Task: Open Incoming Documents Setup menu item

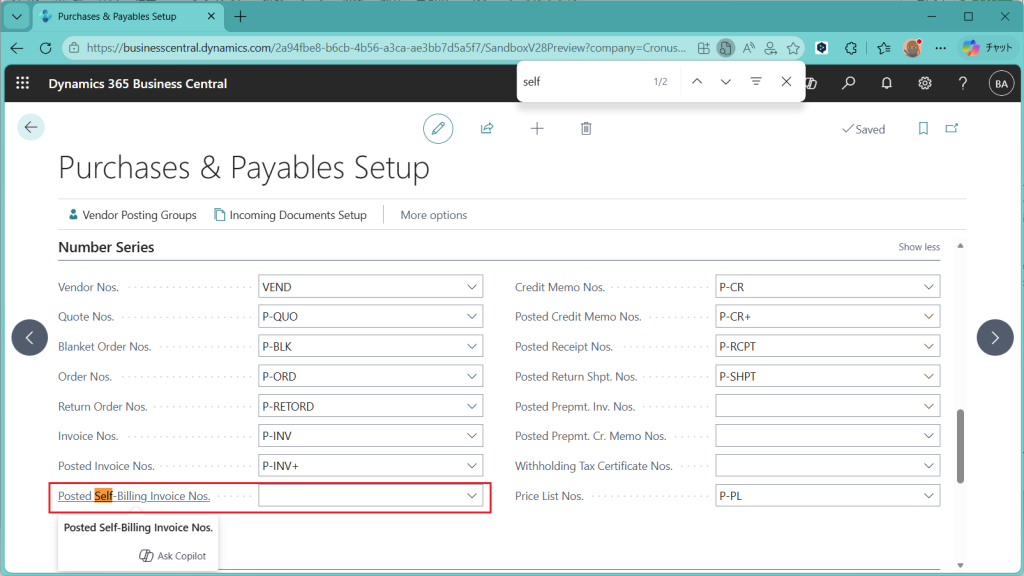Action: point(290,215)
